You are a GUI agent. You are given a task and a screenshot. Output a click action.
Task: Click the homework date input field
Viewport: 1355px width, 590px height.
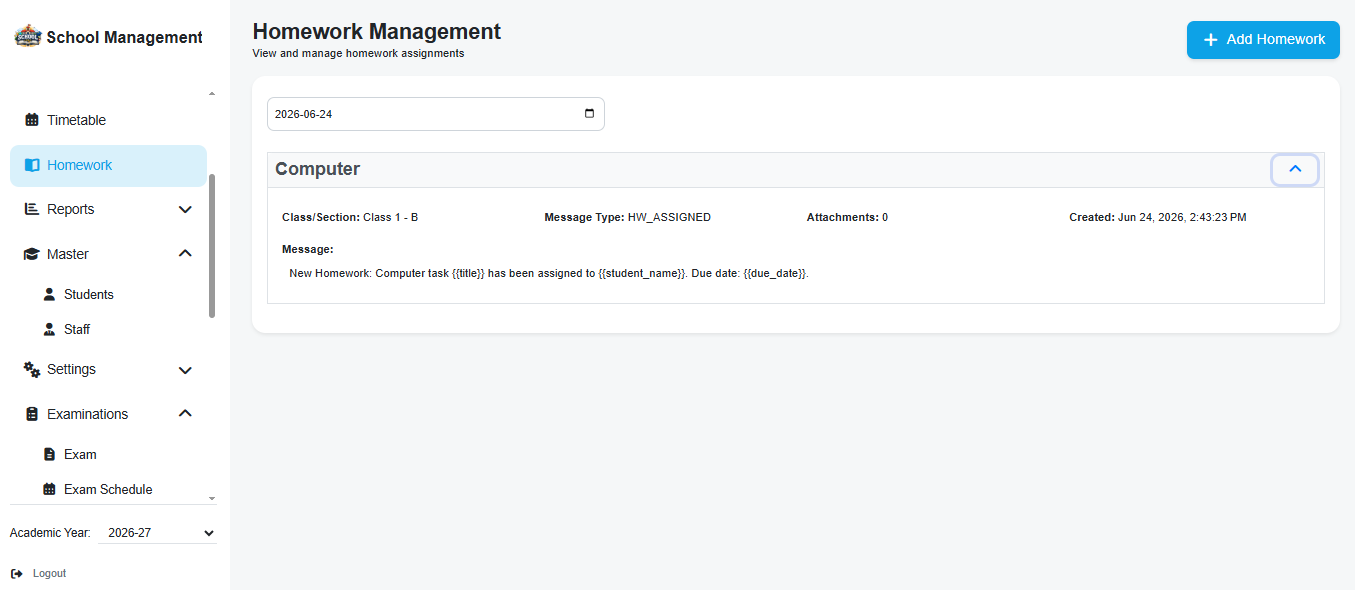click(436, 114)
